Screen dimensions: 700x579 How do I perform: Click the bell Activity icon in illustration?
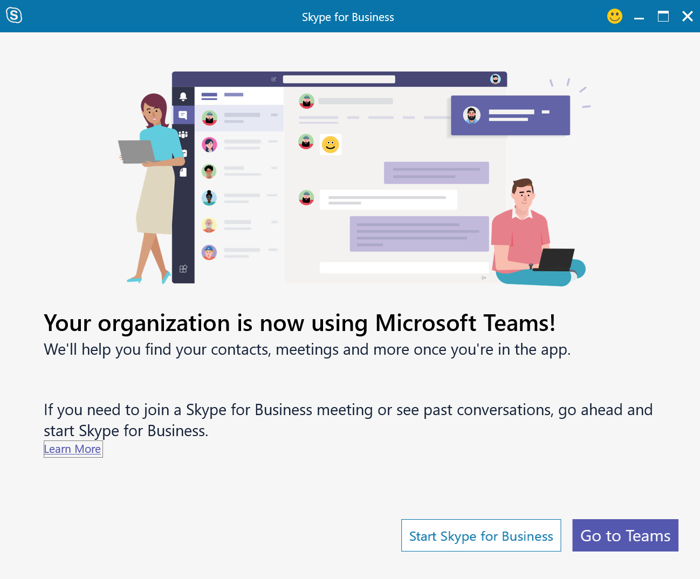183,97
